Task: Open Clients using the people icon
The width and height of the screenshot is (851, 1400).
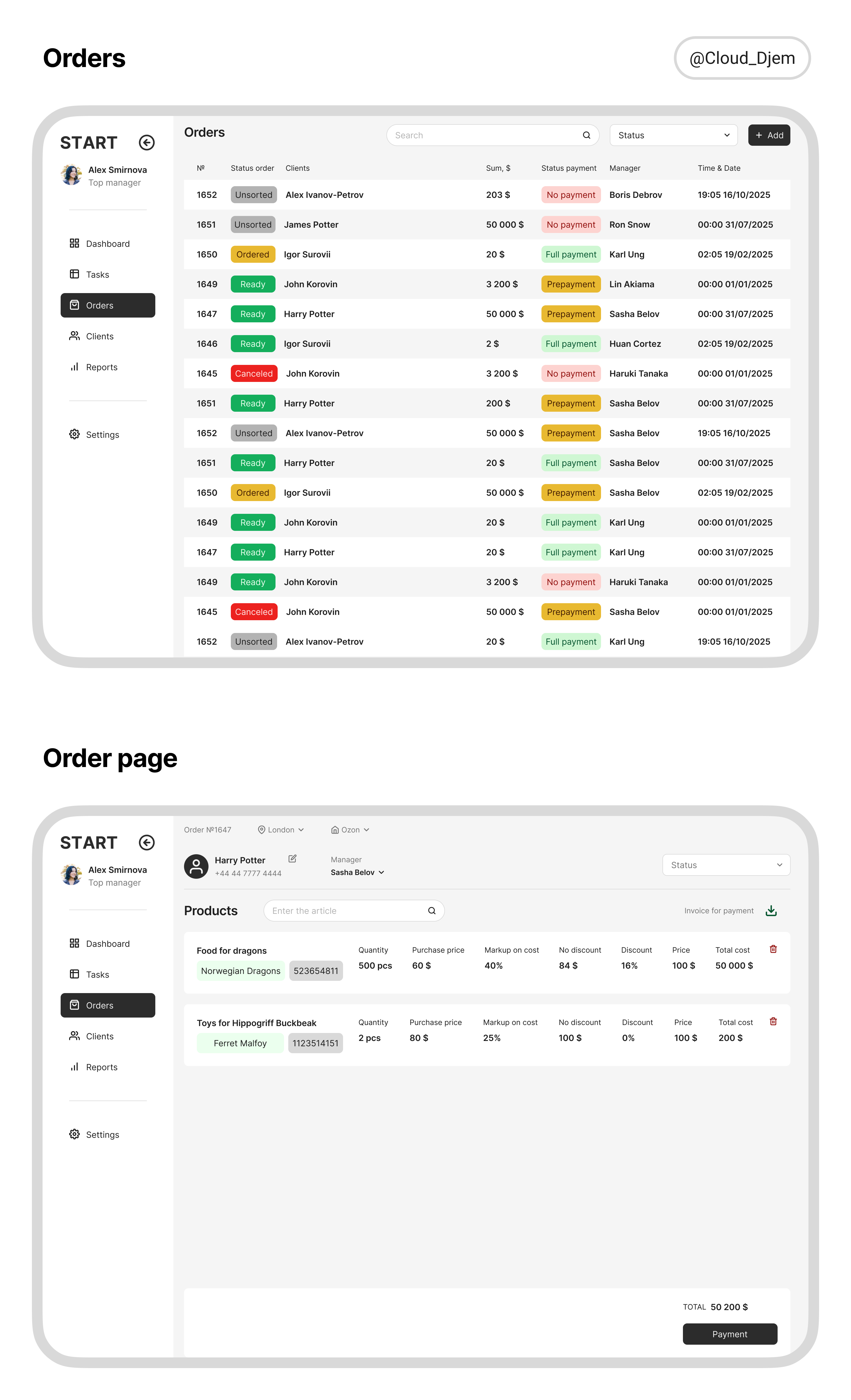Action: pos(74,336)
